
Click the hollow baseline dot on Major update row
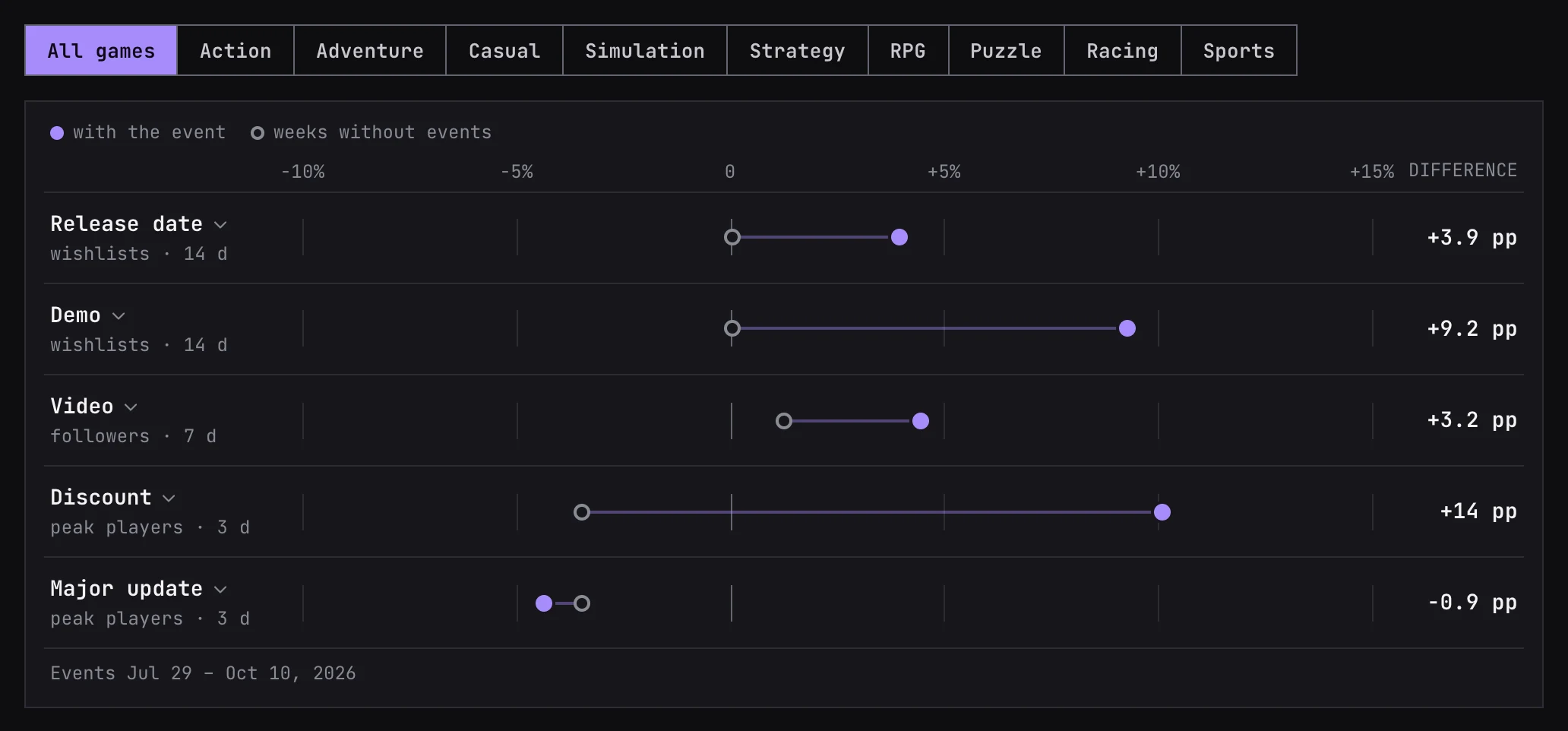pos(582,603)
